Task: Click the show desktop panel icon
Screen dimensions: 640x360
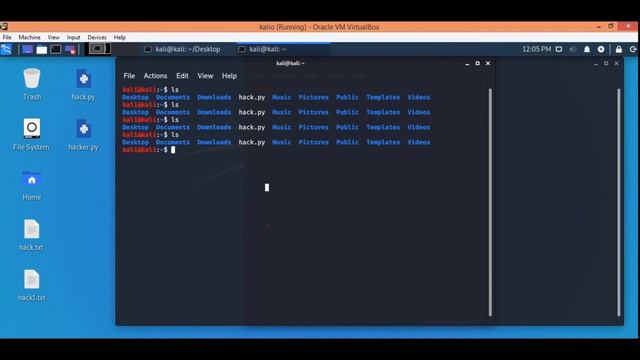Action: [28, 49]
